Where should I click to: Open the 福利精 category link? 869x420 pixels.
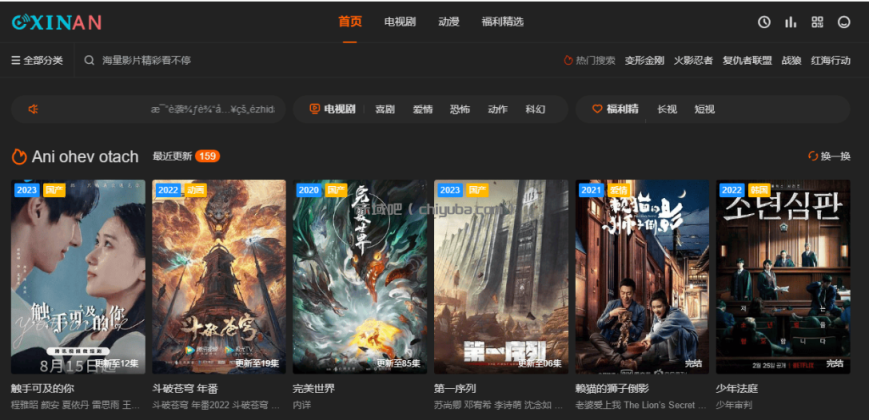coord(622,109)
